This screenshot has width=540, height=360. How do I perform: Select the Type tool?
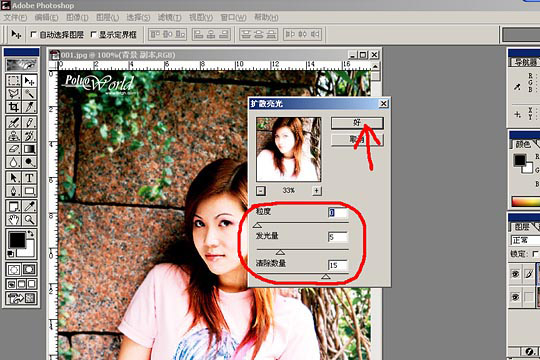29,177
